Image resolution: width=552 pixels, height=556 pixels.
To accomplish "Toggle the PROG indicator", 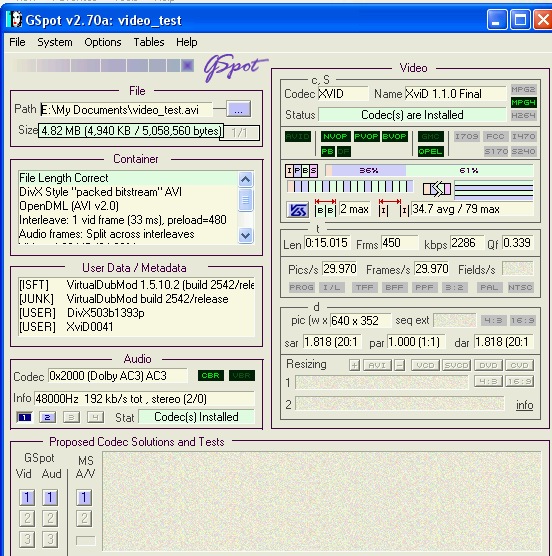I will pyautogui.click(x=301, y=287).
